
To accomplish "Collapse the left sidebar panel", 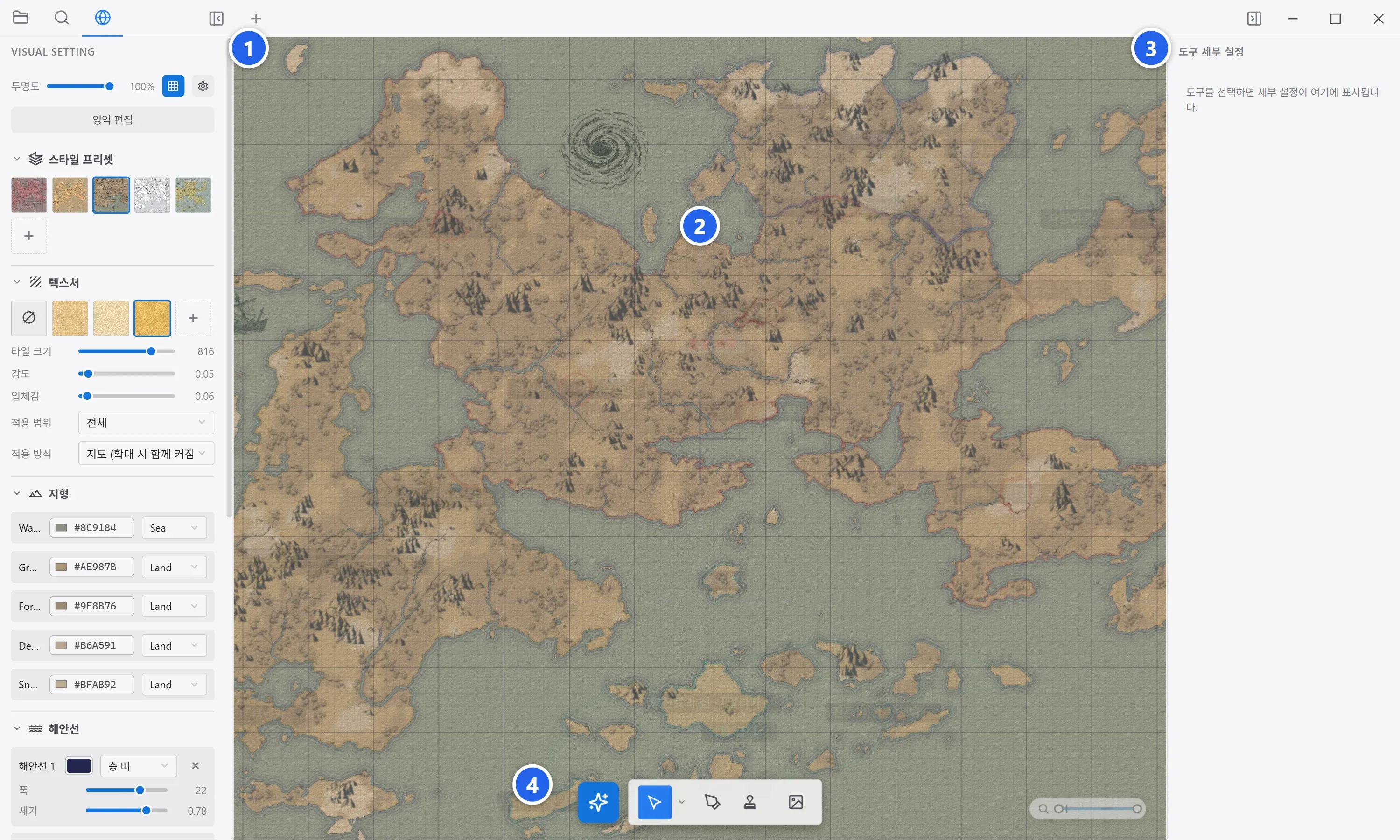I will coord(216,19).
